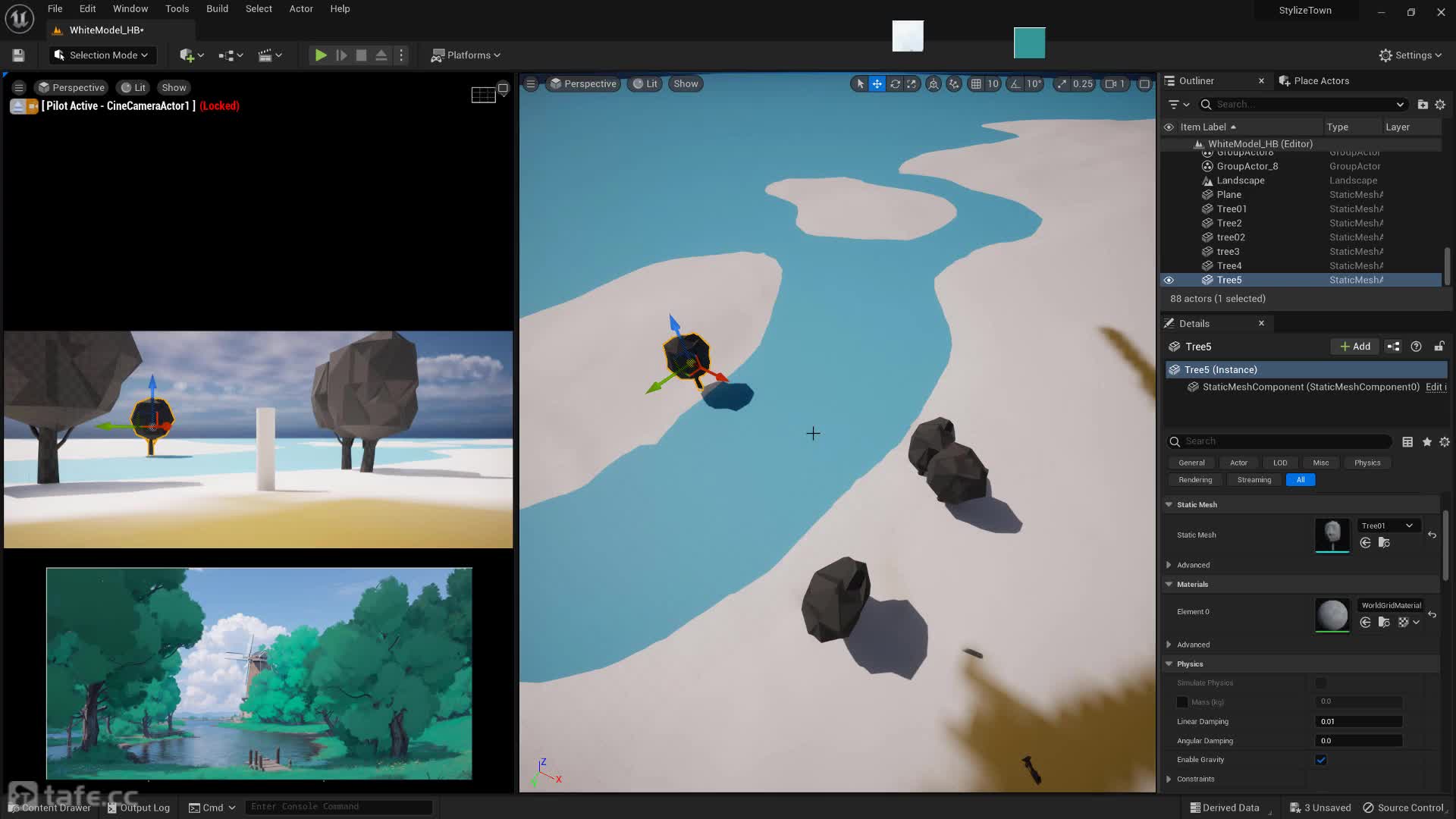
Task: Click Perspective in the left camera viewport
Action: 71,88
